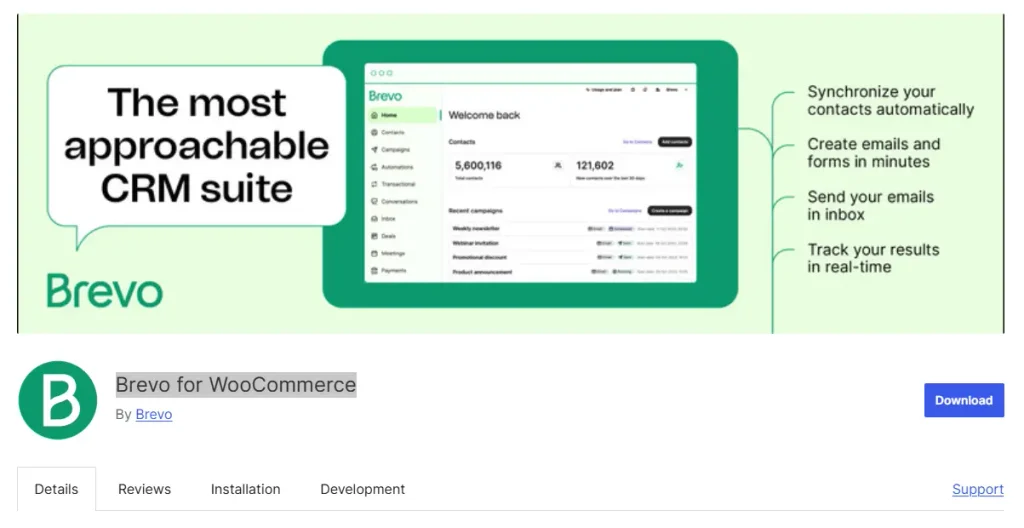Click the blue Download button
Screen dimensions: 1024x528
tap(963, 400)
